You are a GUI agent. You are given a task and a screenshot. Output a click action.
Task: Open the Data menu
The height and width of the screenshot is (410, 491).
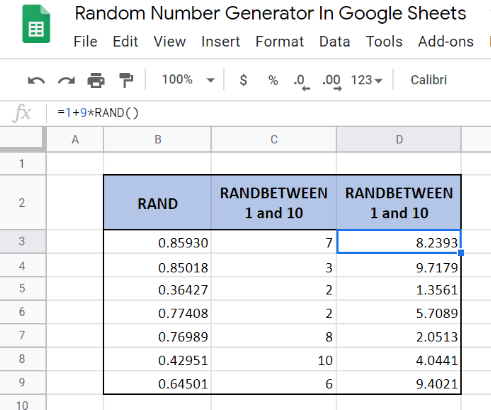pos(335,42)
